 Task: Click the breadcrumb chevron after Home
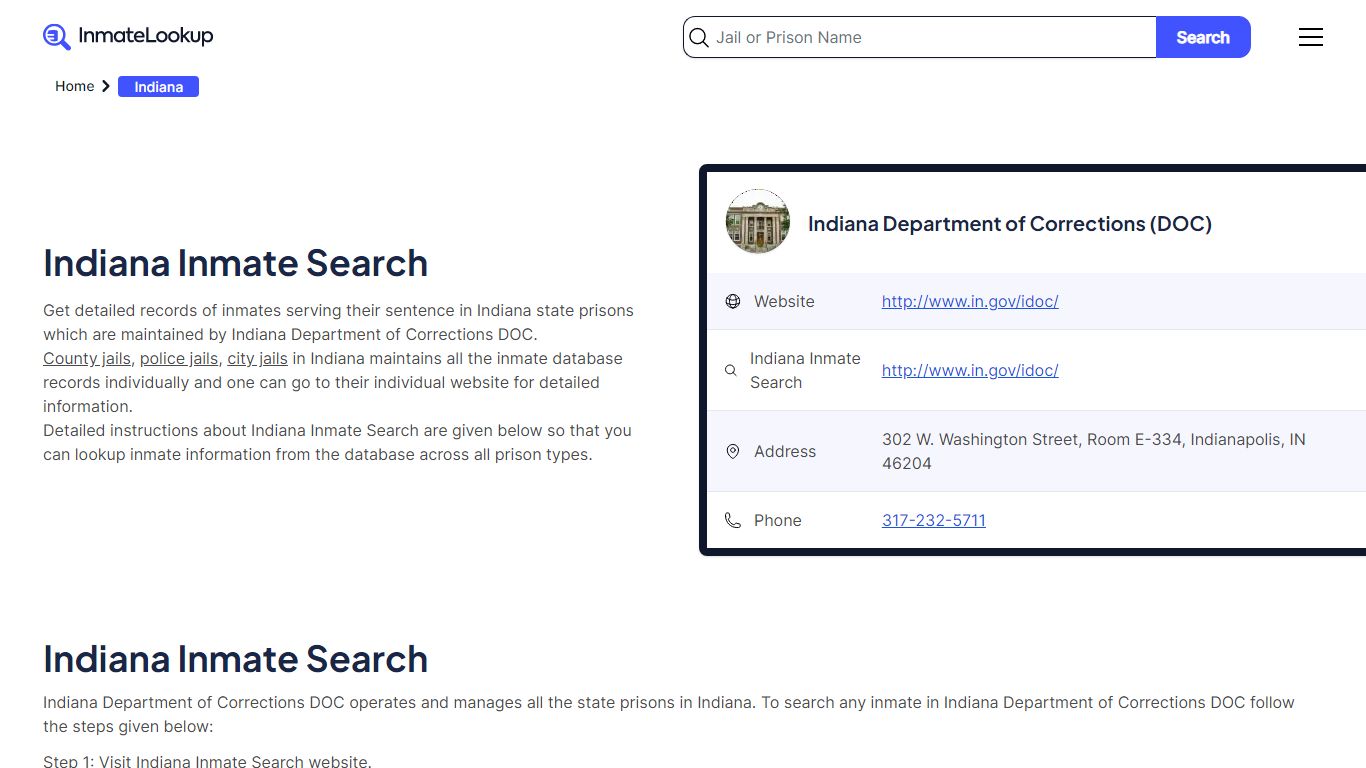[x=106, y=86]
